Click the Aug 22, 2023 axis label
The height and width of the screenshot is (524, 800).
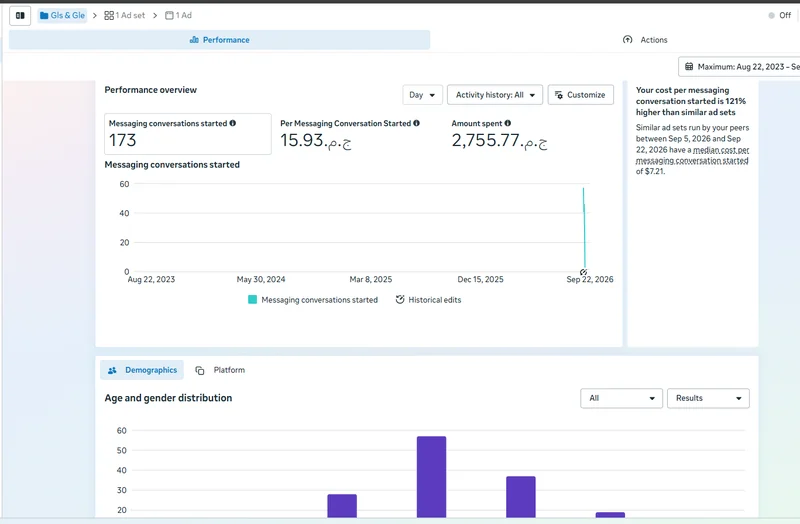(x=151, y=279)
